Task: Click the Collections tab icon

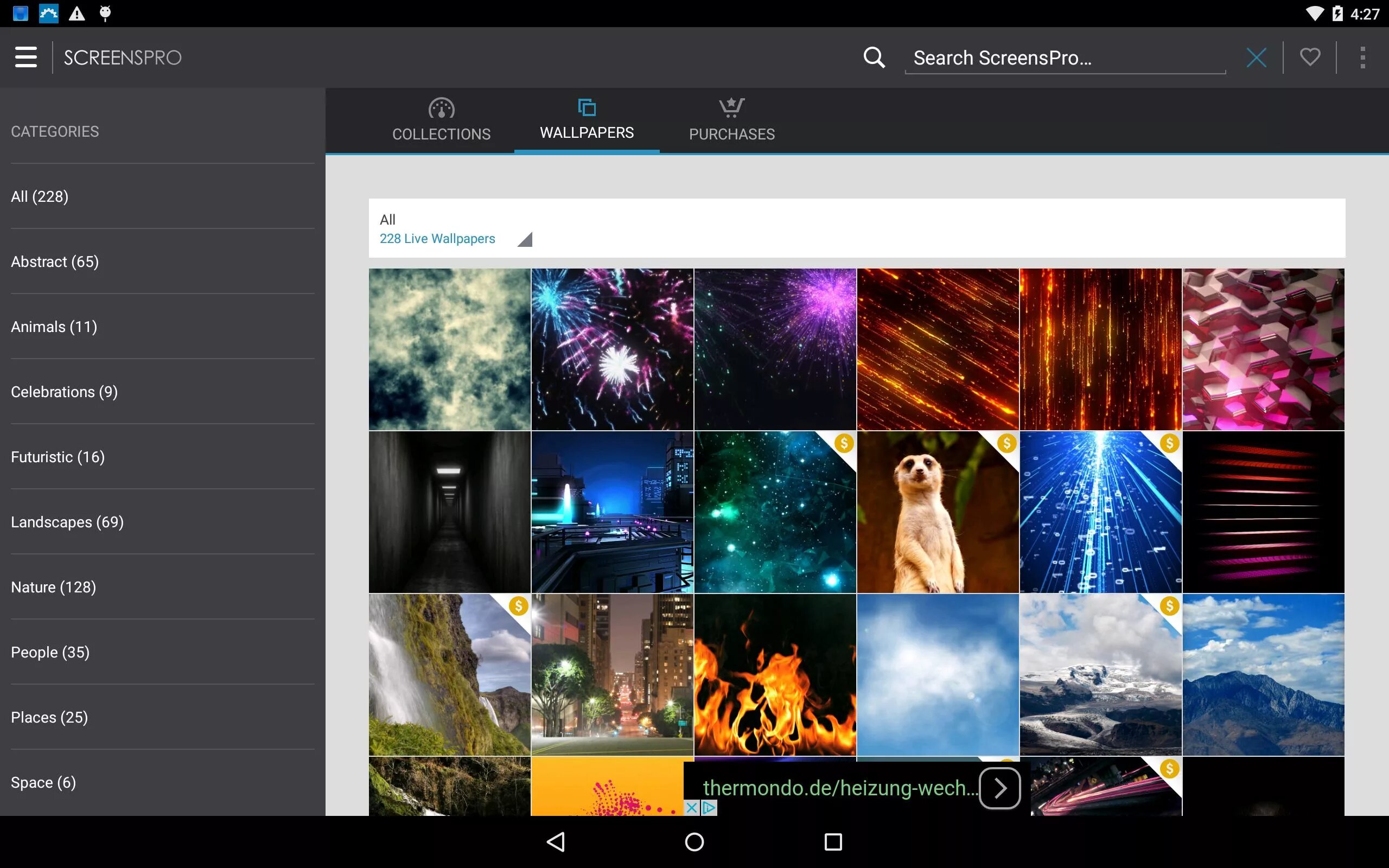Action: [440, 107]
